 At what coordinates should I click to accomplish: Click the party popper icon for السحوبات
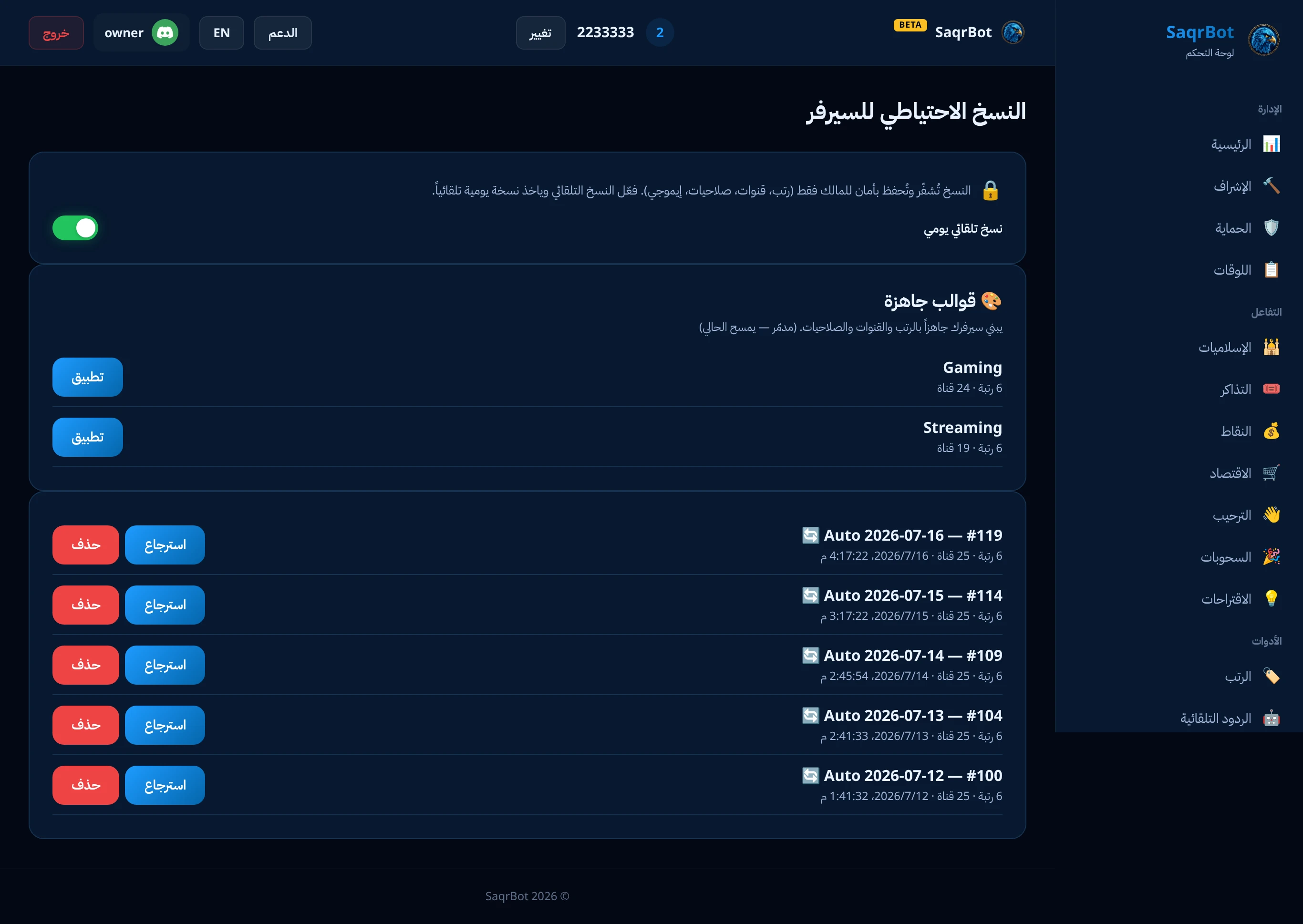1271,556
